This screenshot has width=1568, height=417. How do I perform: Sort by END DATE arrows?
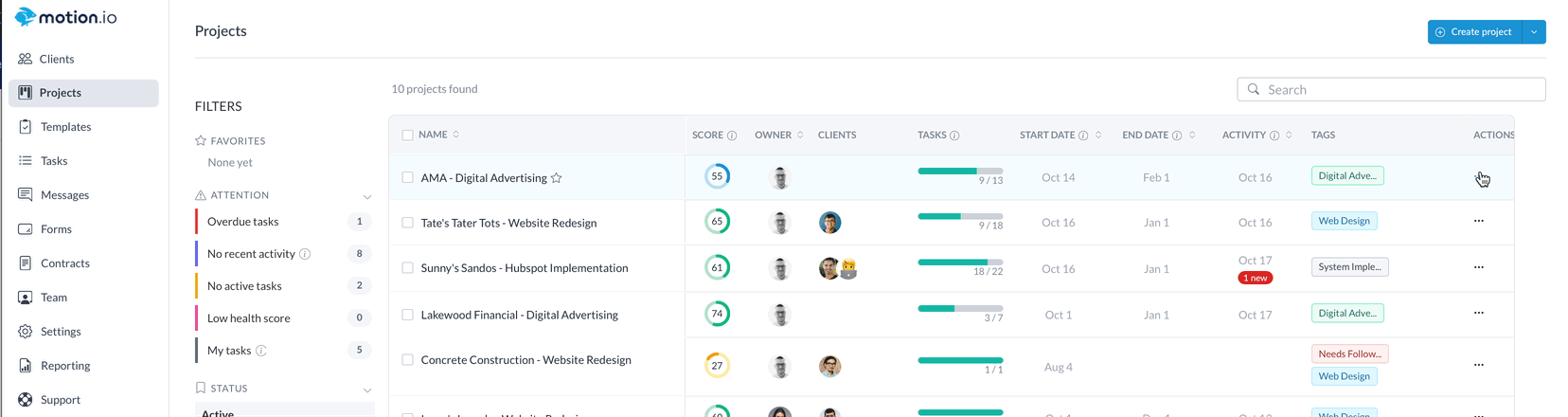1192,135
